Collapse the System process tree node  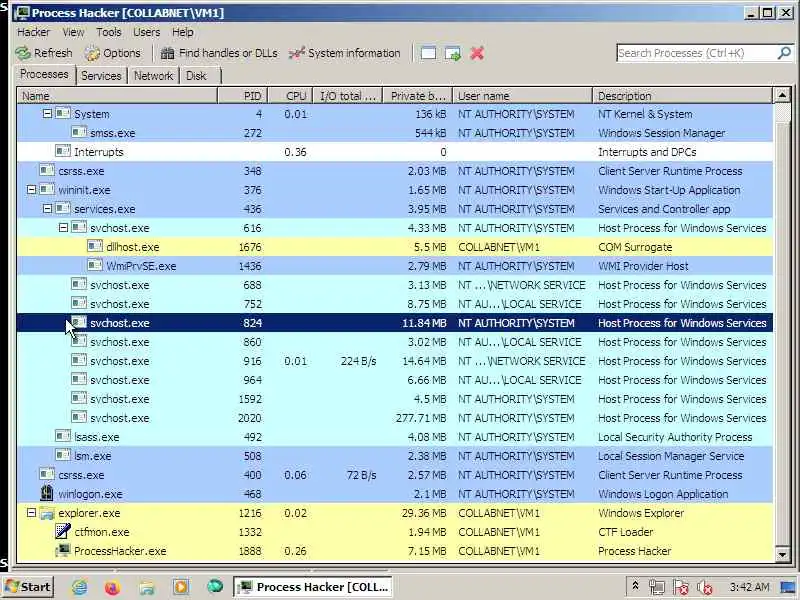click(x=47, y=113)
